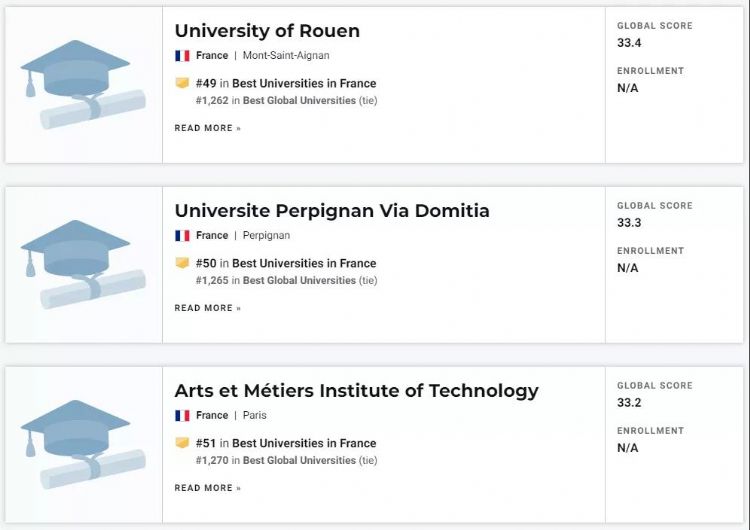Click the French flag icon under Arts et Métiers
This screenshot has height=530, width=750.
pos(182,416)
